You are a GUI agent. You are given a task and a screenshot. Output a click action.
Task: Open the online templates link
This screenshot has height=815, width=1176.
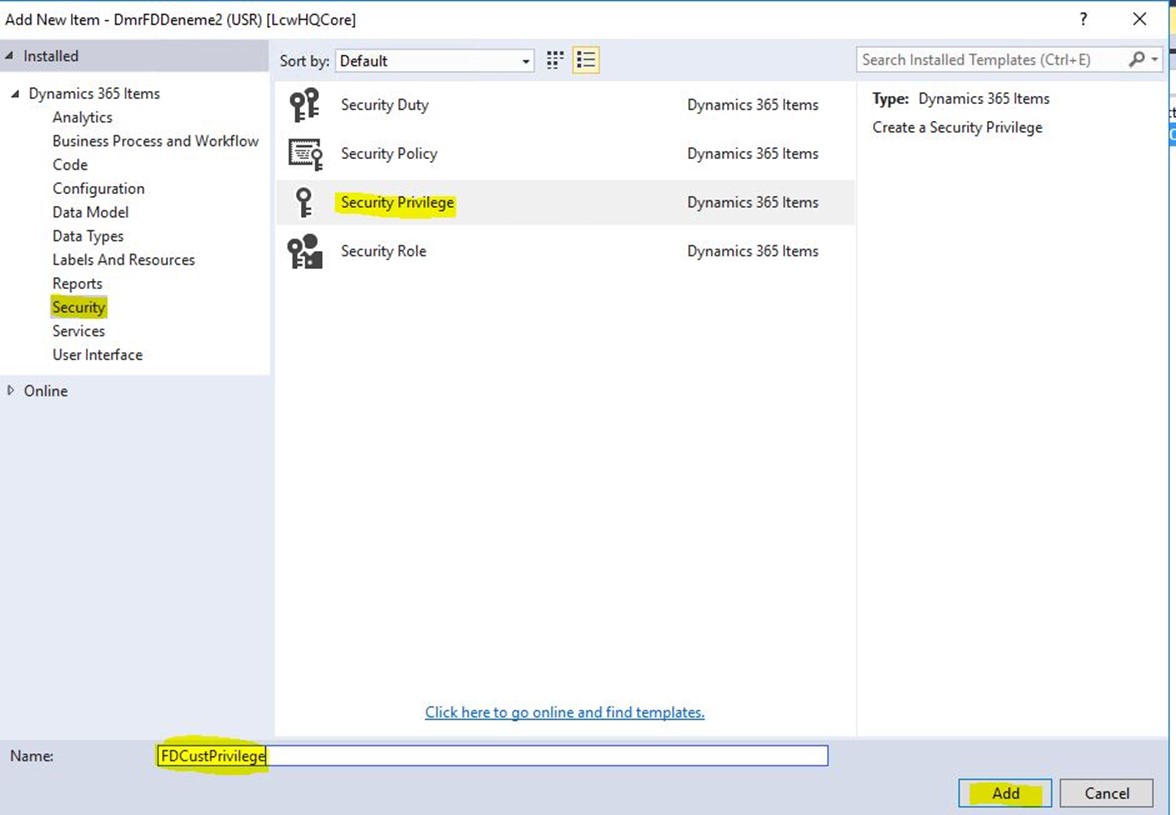(x=565, y=712)
